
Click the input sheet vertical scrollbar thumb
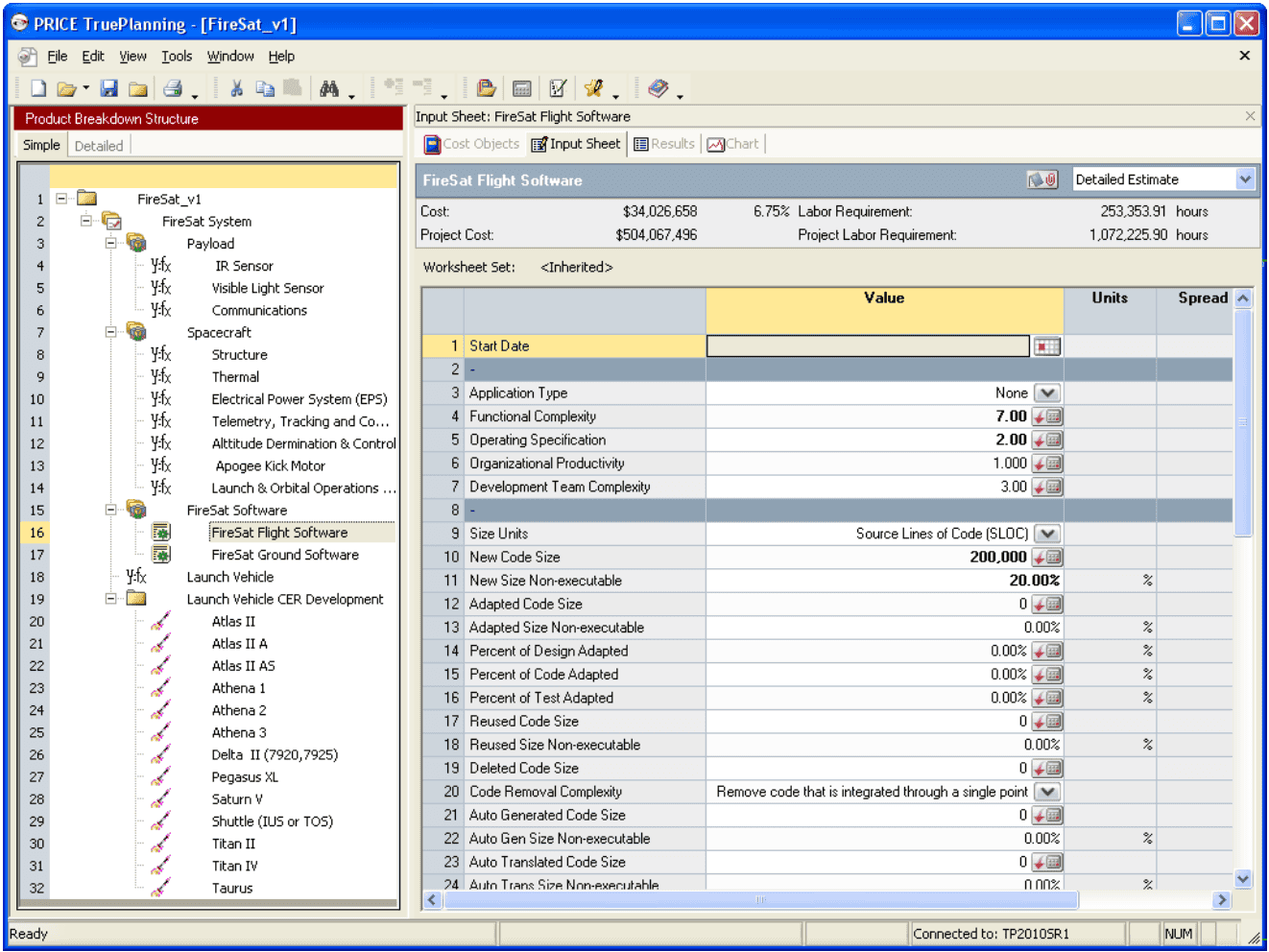[x=1243, y=422]
